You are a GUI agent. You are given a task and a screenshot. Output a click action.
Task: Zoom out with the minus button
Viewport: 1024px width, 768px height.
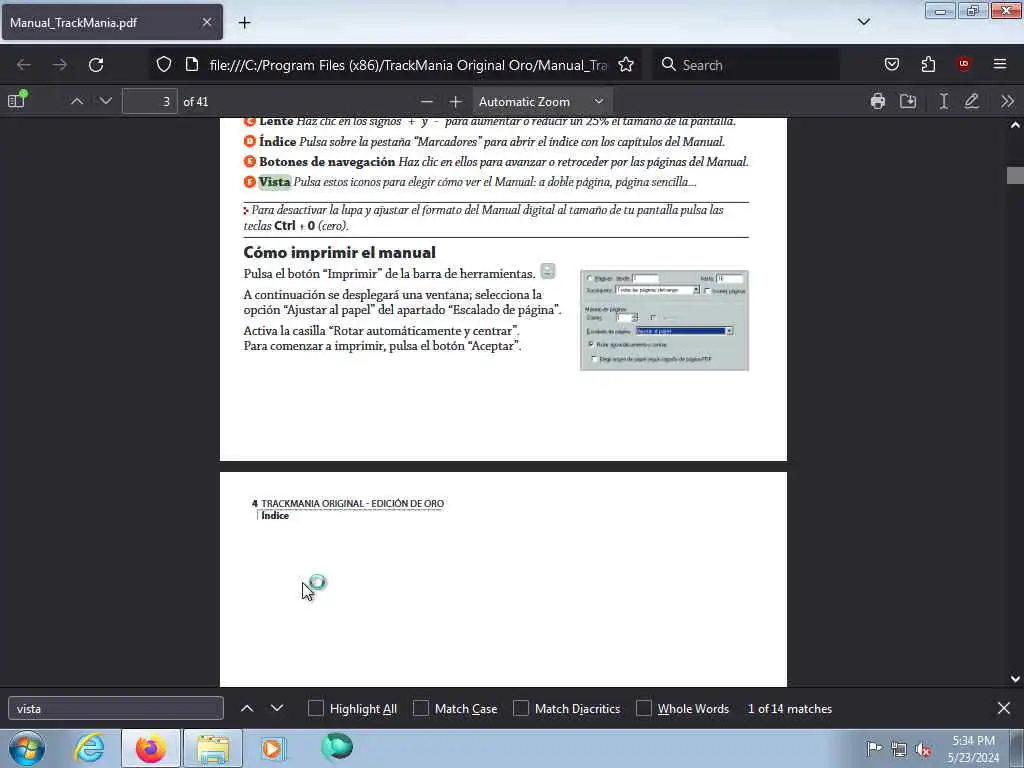click(x=426, y=101)
